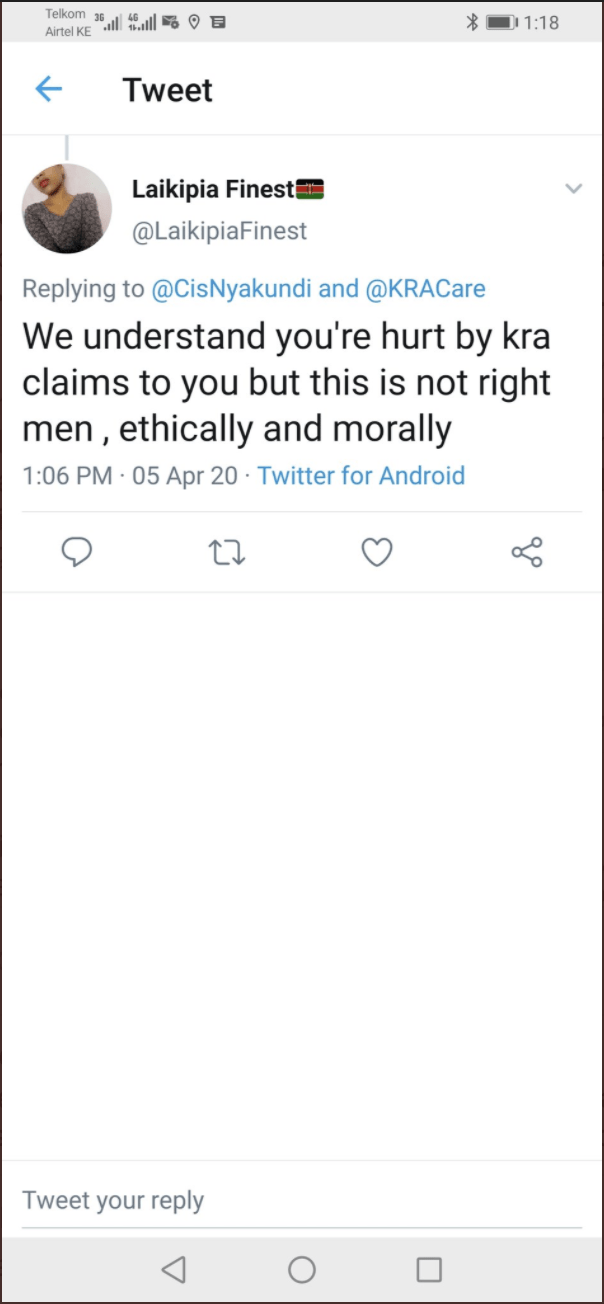Tap the battery indicator in status bar
This screenshot has width=604, height=1304.
point(500,22)
